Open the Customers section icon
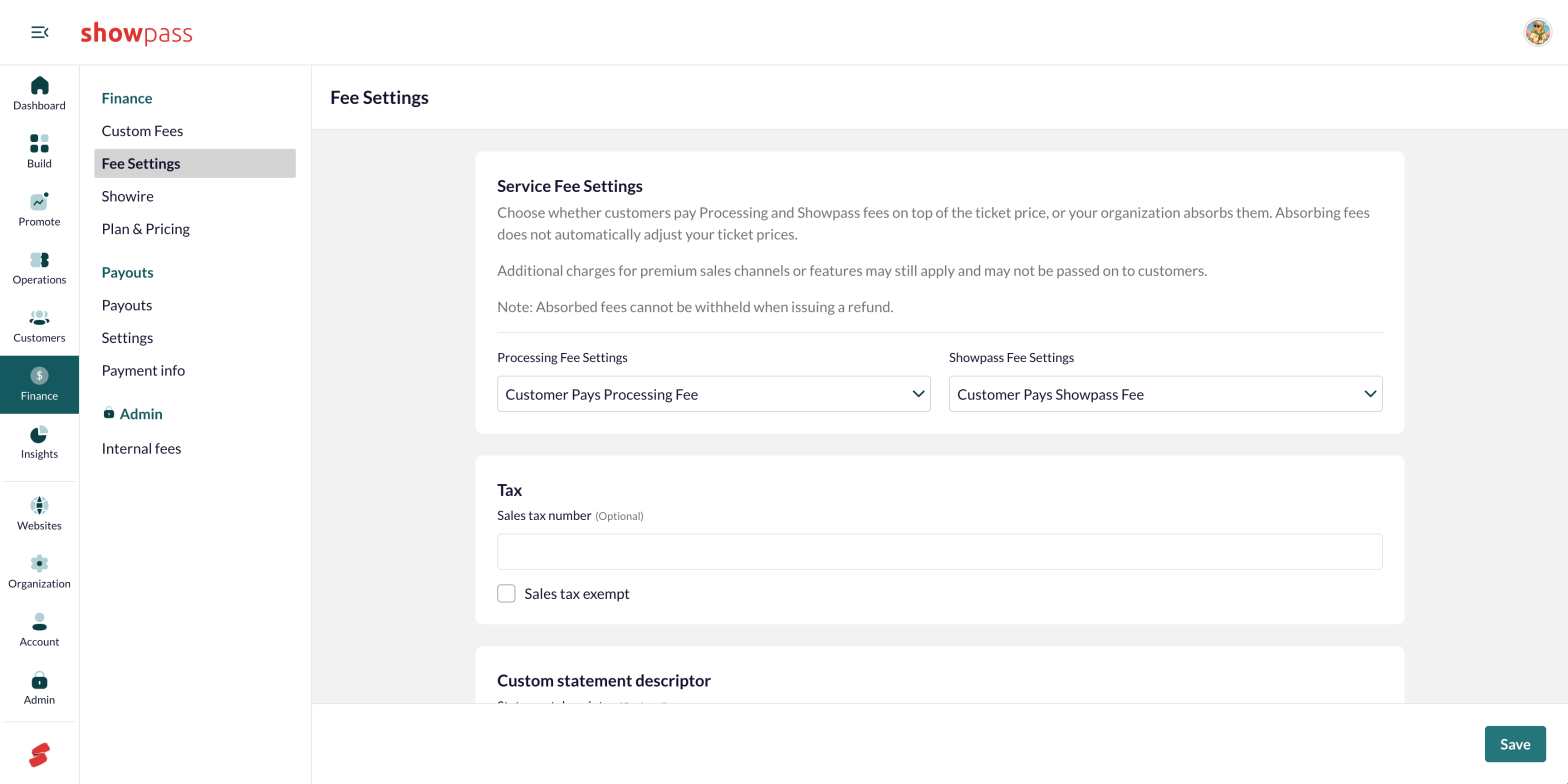 coord(39,317)
